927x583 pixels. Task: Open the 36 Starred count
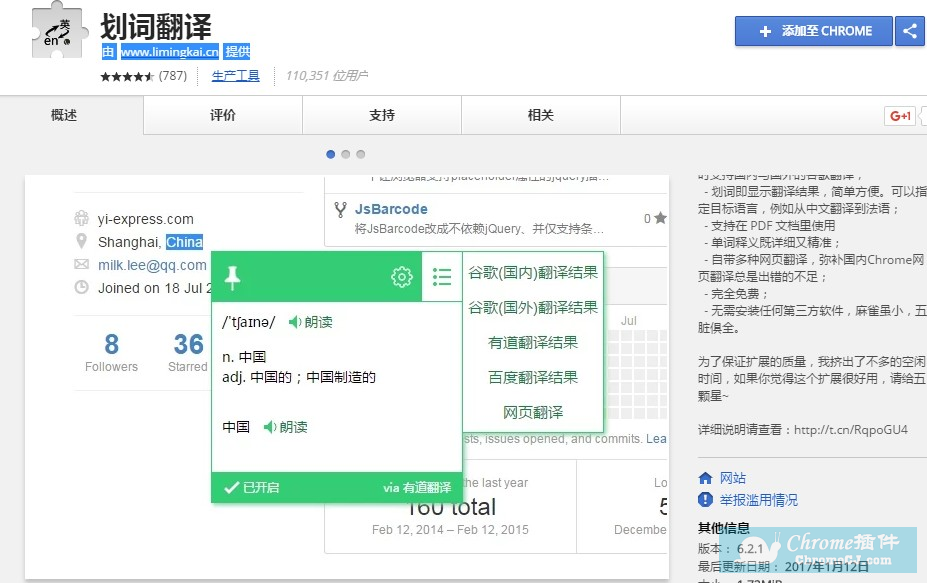pos(188,352)
